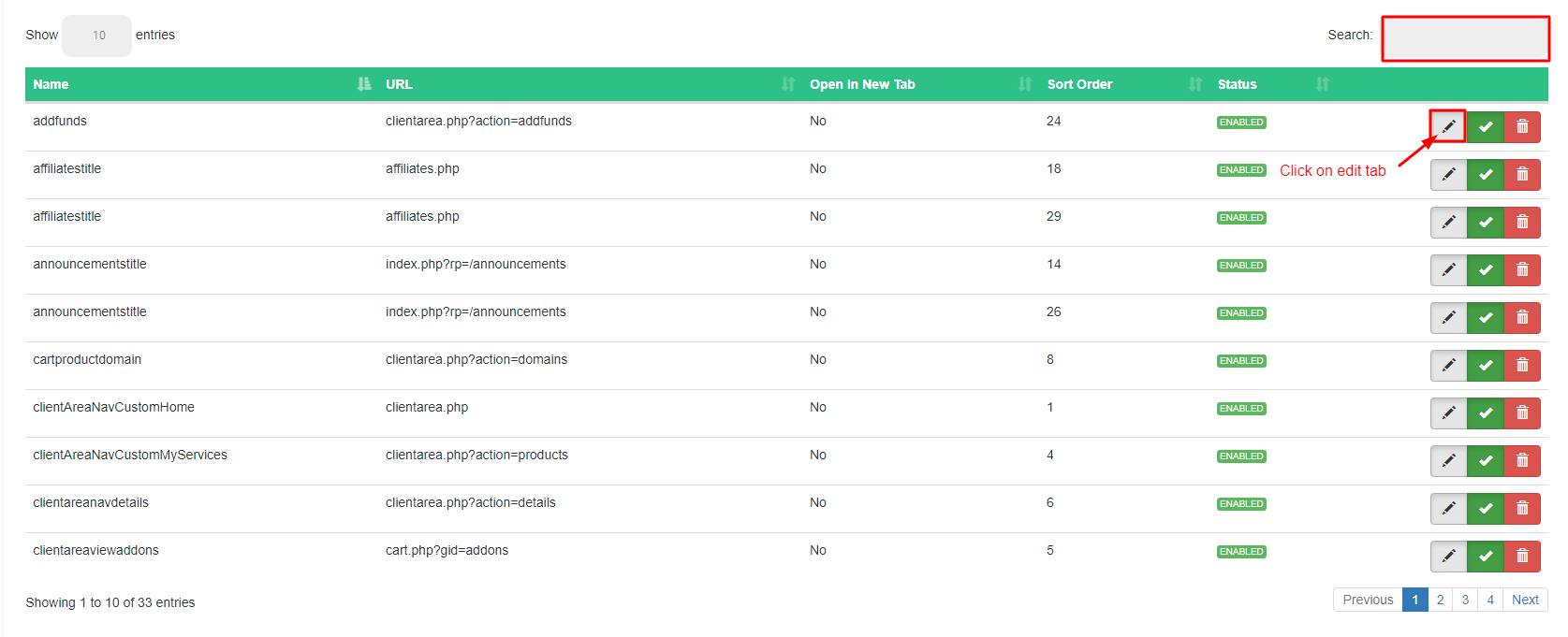Image resolution: width=1568 pixels, height=637 pixels.
Task: Toggle status checkmark for addfunds row
Action: coord(1486,126)
